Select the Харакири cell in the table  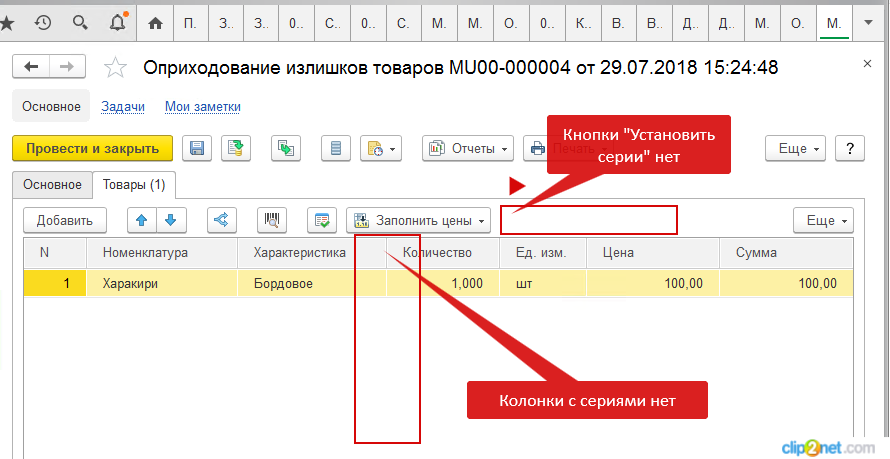(x=162, y=284)
